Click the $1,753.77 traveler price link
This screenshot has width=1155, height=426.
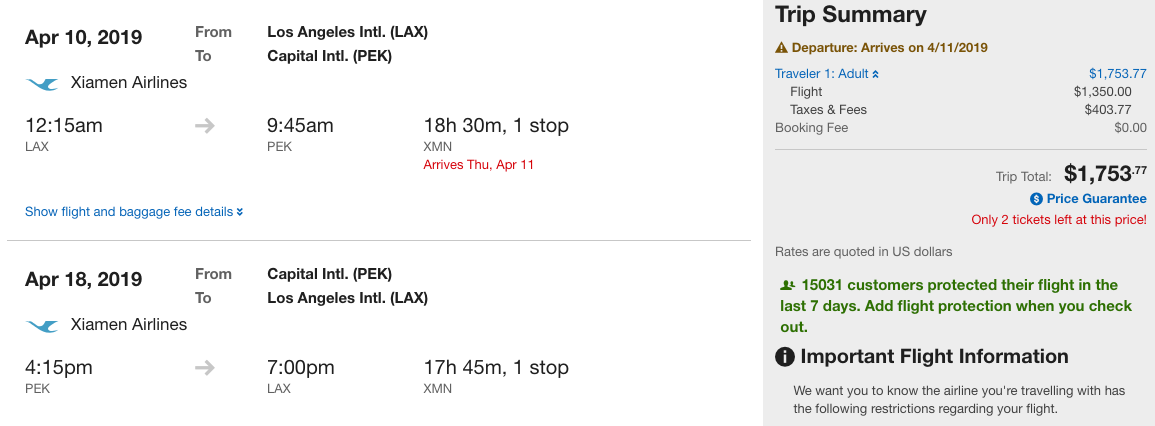coord(1117,73)
